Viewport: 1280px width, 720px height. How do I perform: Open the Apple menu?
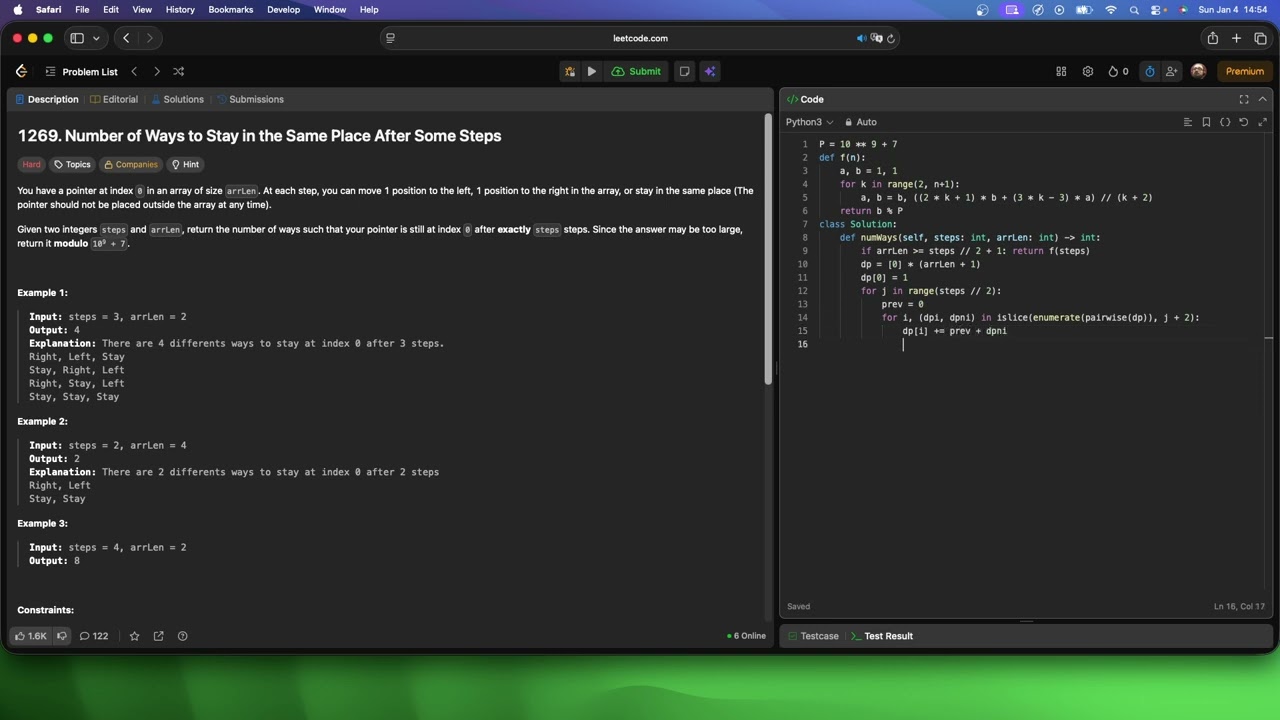(x=17, y=10)
